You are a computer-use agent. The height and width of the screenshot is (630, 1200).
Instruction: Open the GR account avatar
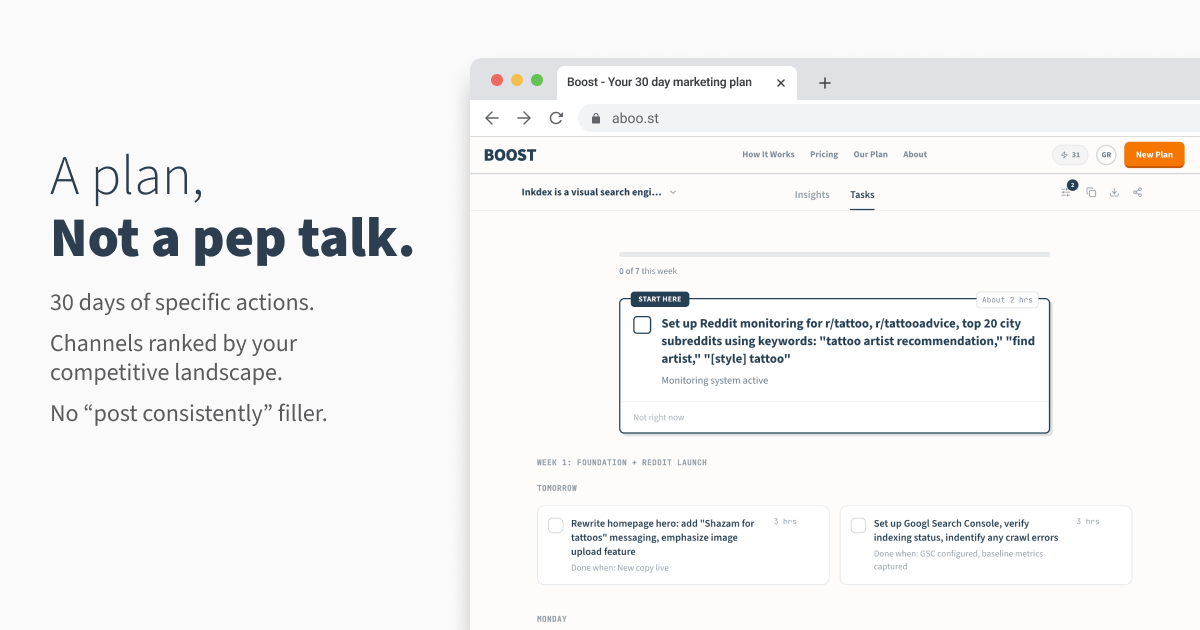(x=1106, y=154)
